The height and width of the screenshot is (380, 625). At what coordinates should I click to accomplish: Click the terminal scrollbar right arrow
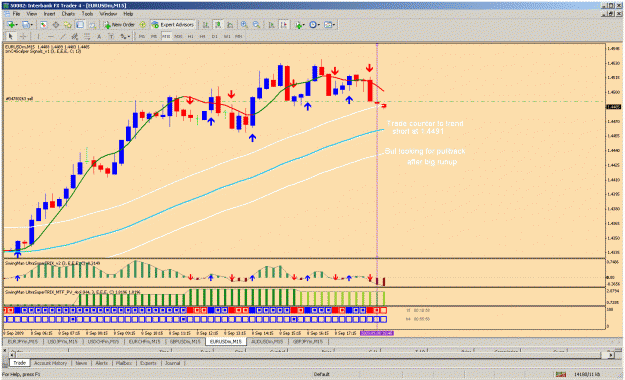pyautogui.click(x=611, y=354)
